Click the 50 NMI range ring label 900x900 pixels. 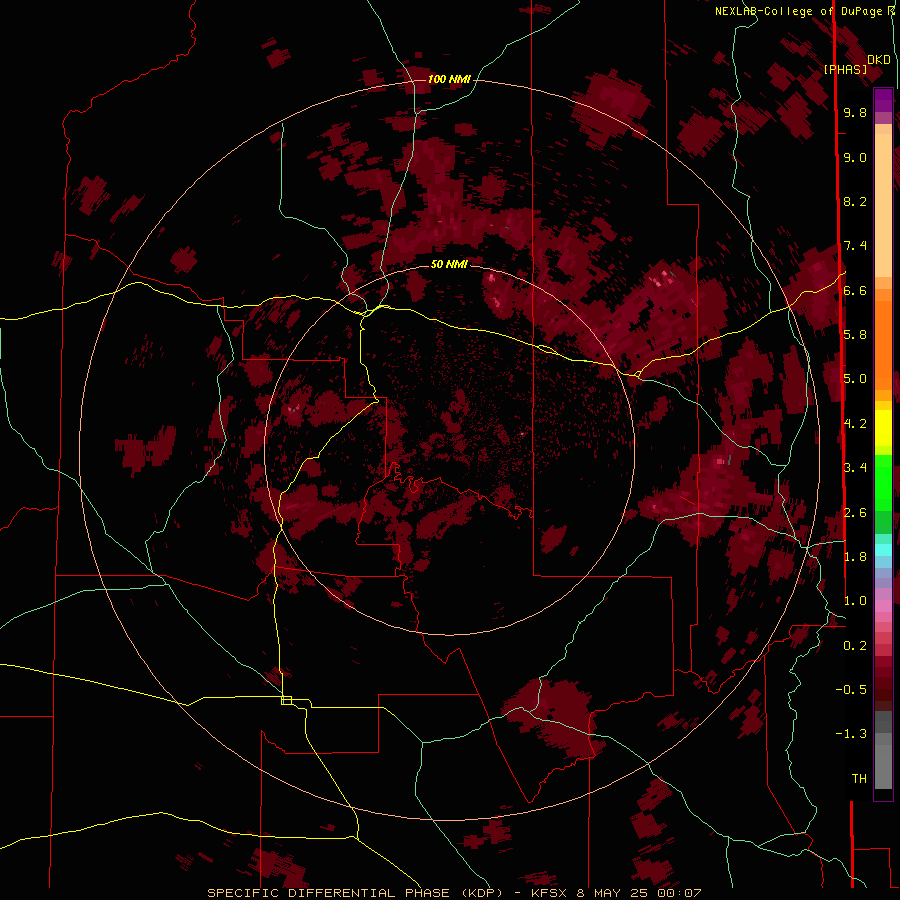coord(449,264)
